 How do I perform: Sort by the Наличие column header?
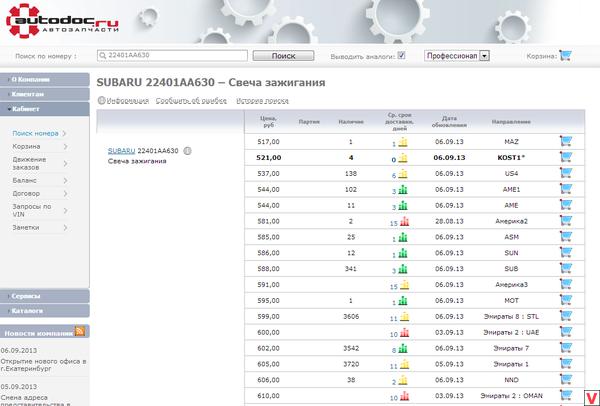pyautogui.click(x=351, y=122)
